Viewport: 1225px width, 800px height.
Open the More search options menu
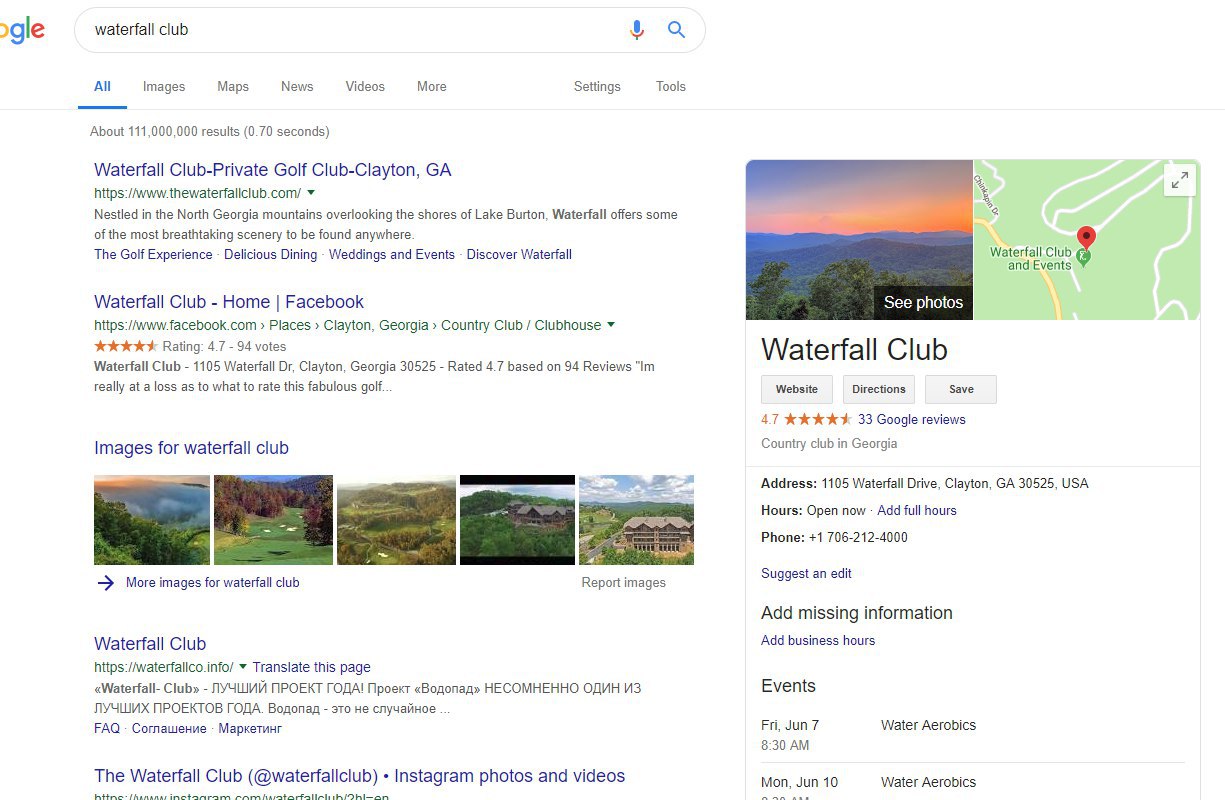[432, 87]
